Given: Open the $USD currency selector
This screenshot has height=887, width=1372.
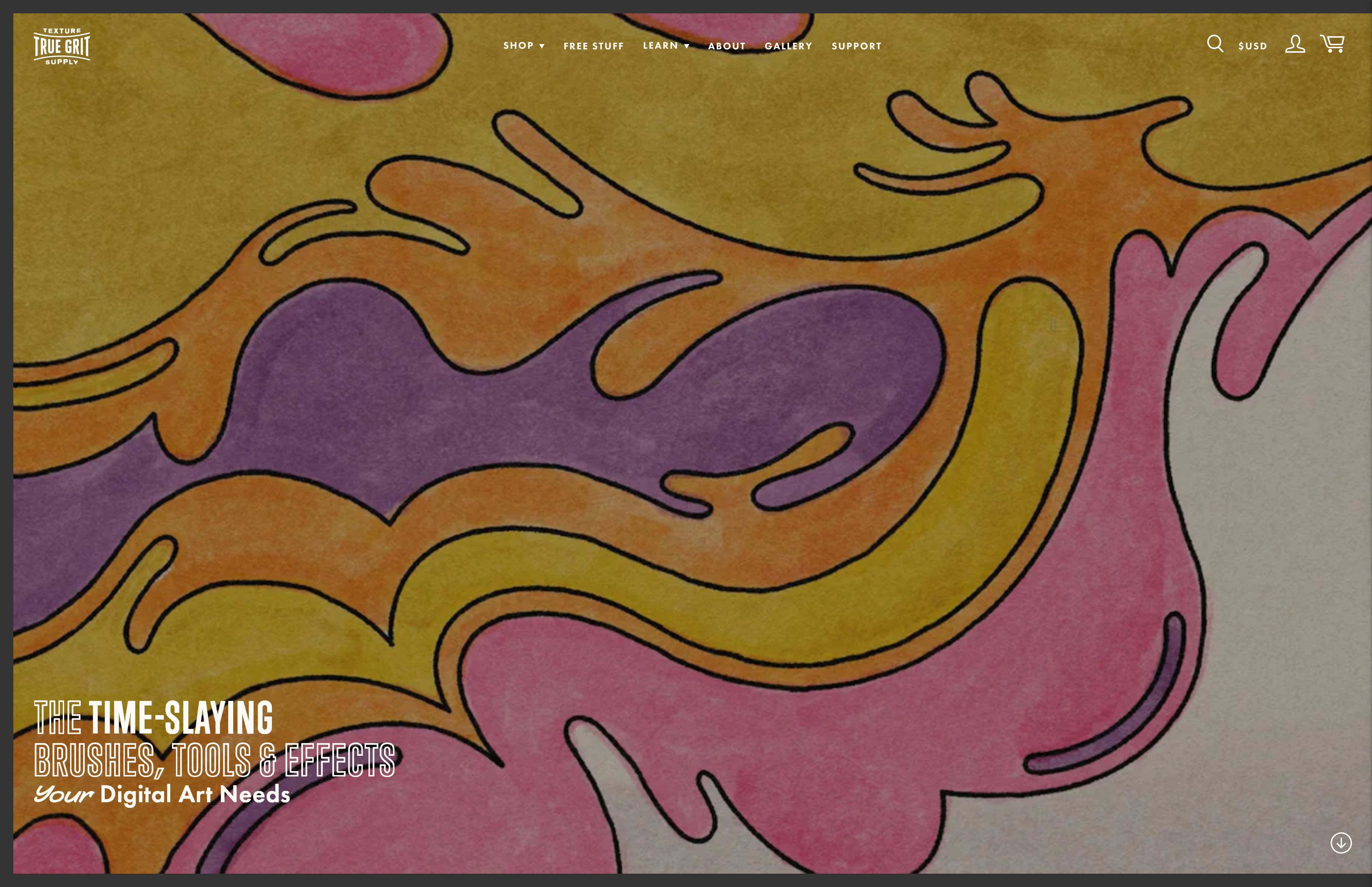Looking at the screenshot, I should click(x=1252, y=45).
